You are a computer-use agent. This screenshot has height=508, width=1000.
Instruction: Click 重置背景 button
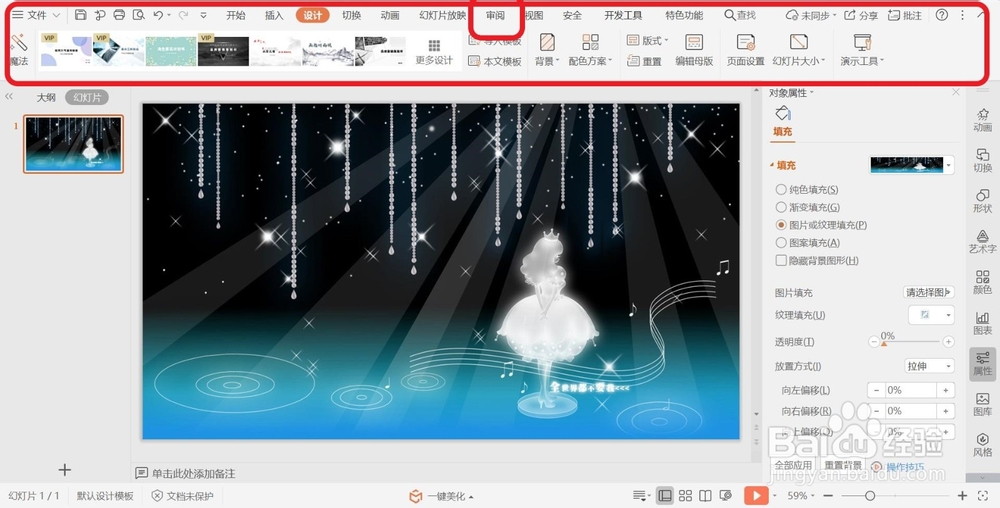(x=843, y=465)
